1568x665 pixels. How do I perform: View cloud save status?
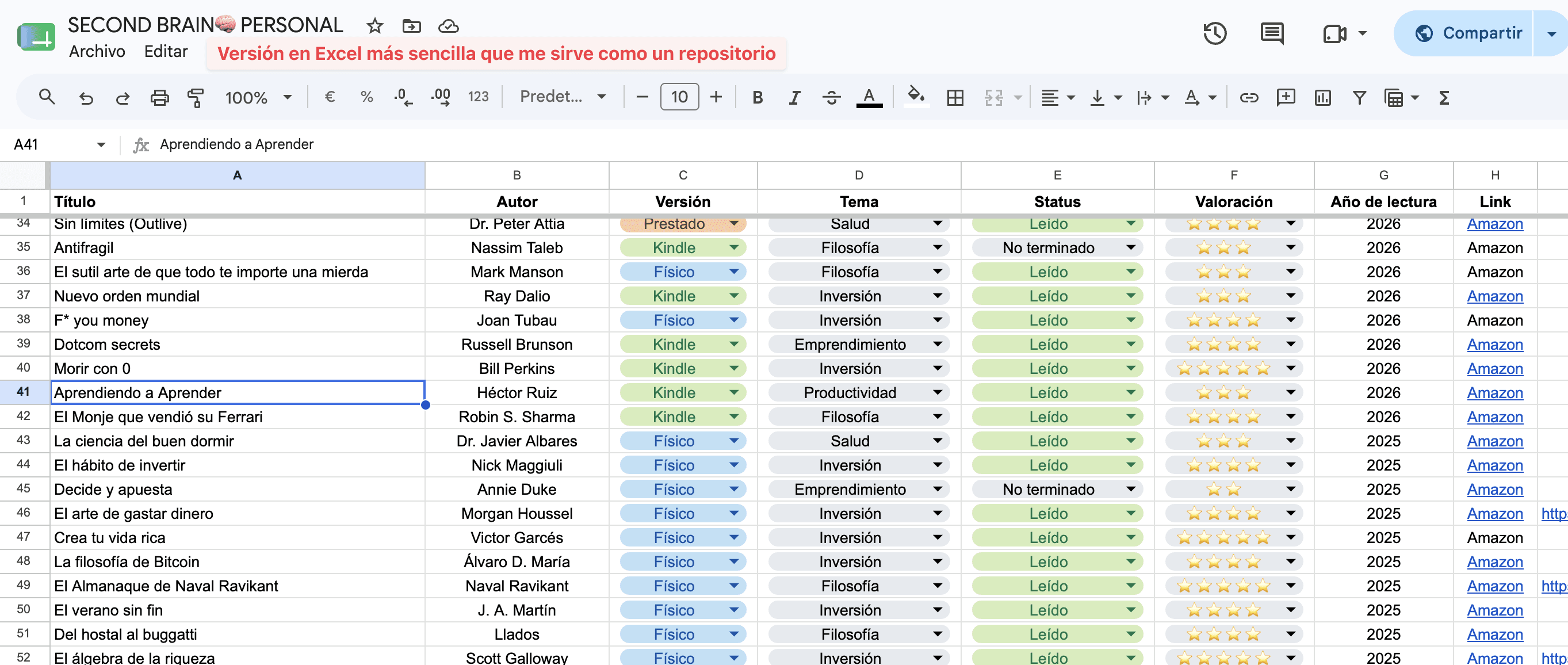448,25
